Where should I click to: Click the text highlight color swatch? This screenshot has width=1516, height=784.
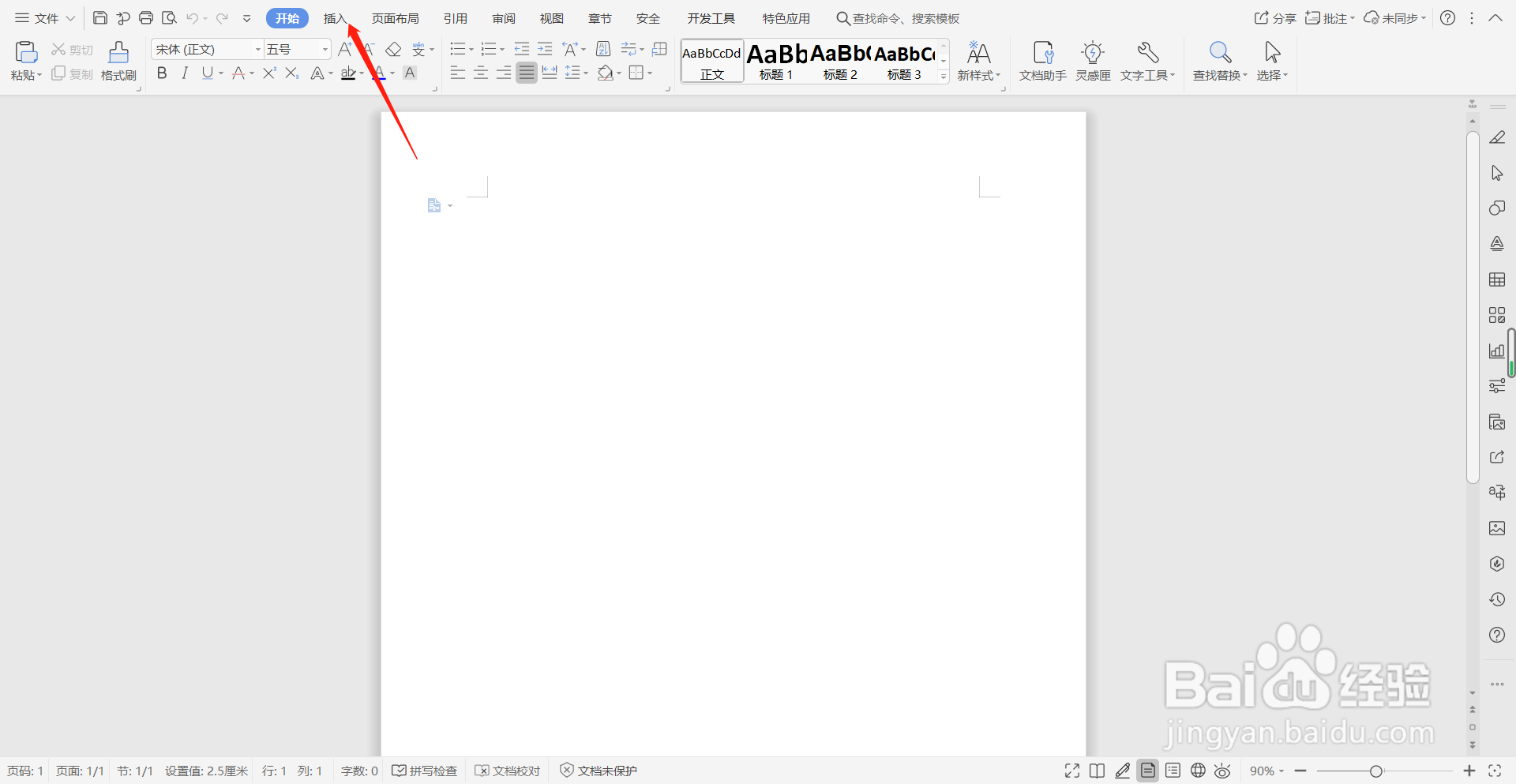coord(348,73)
